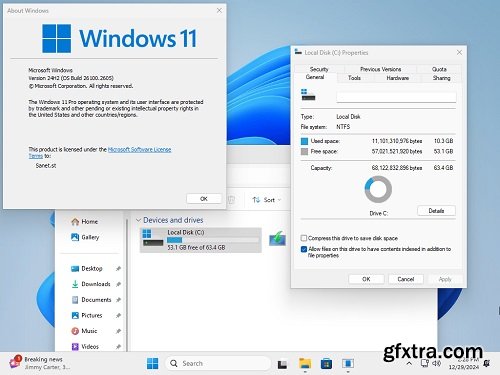
Task: Click Apply in Local Disk Properties
Action: pos(445,279)
